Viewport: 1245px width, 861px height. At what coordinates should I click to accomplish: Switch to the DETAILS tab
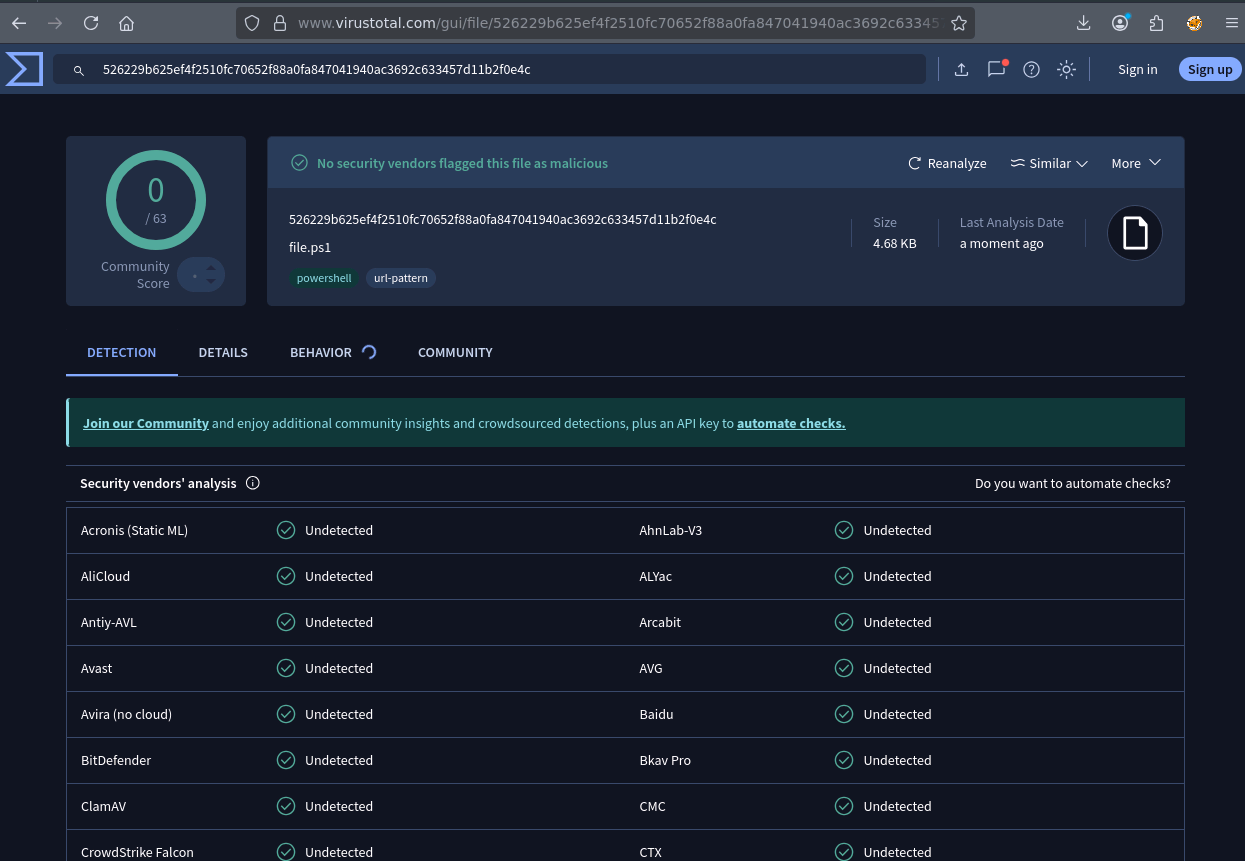tap(223, 352)
